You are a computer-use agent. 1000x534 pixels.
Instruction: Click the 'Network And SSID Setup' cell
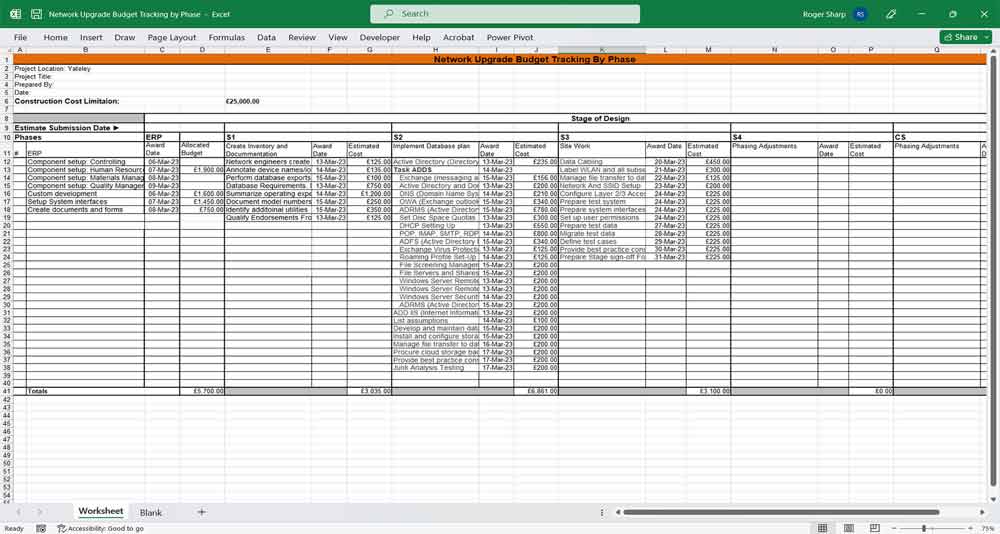tap(600, 186)
